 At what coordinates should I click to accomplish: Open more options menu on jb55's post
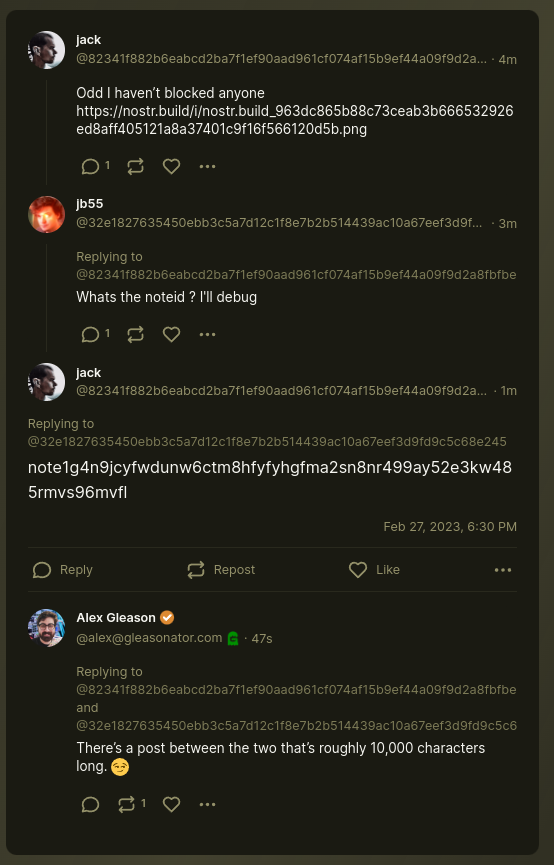(207, 334)
